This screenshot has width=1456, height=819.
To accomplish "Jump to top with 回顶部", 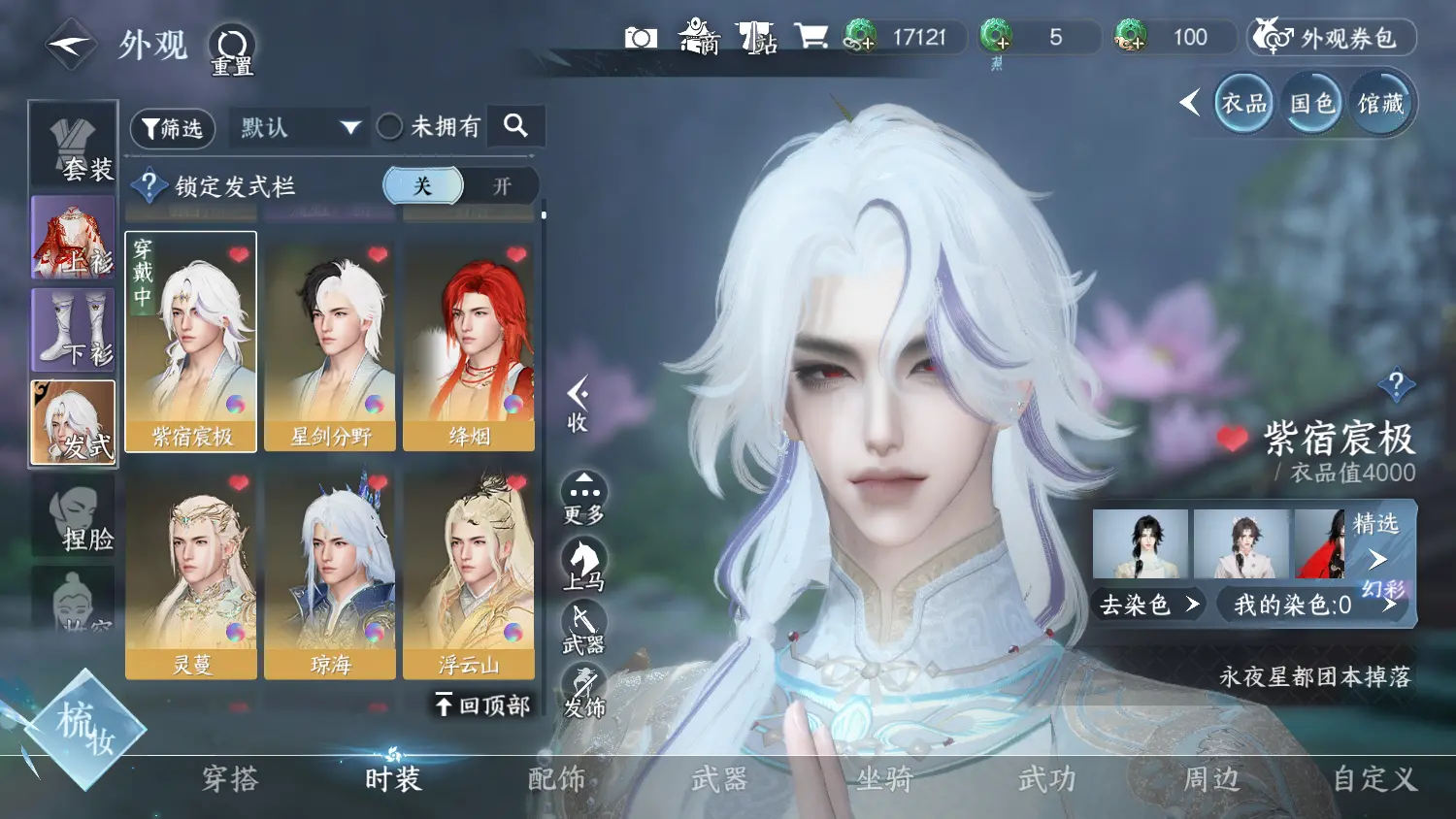I will 482,704.
